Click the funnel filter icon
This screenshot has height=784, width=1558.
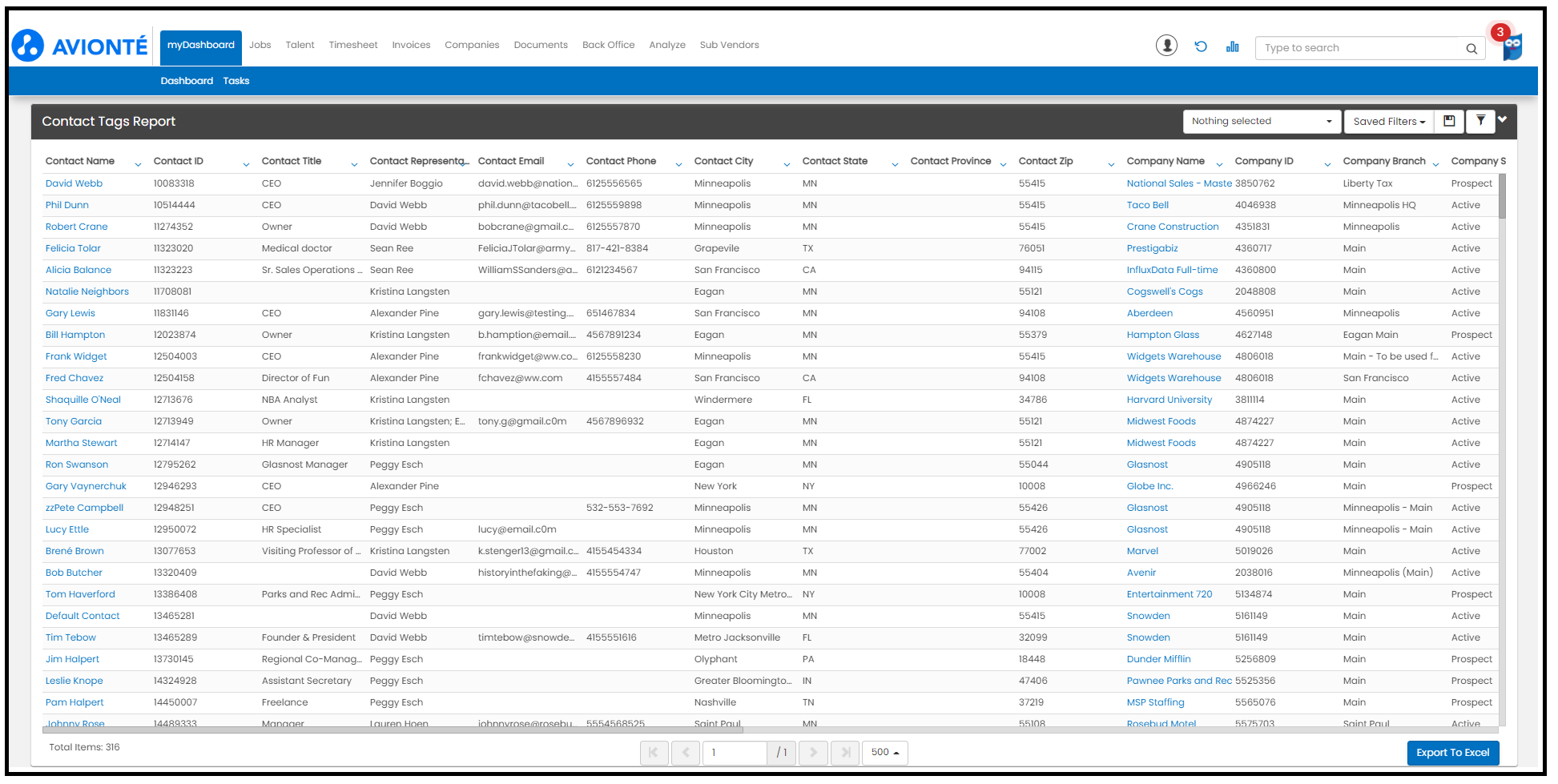pyautogui.click(x=1480, y=121)
